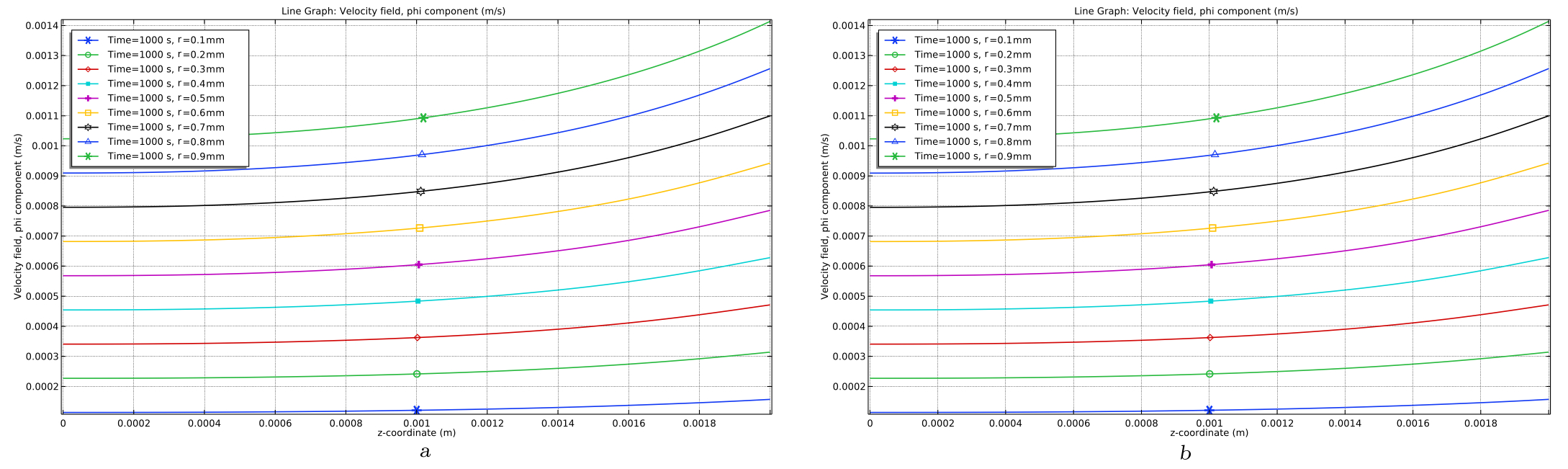Click the subfigure label a below the left graph
The width and height of the screenshot is (1568, 469).
tap(425, 452)
